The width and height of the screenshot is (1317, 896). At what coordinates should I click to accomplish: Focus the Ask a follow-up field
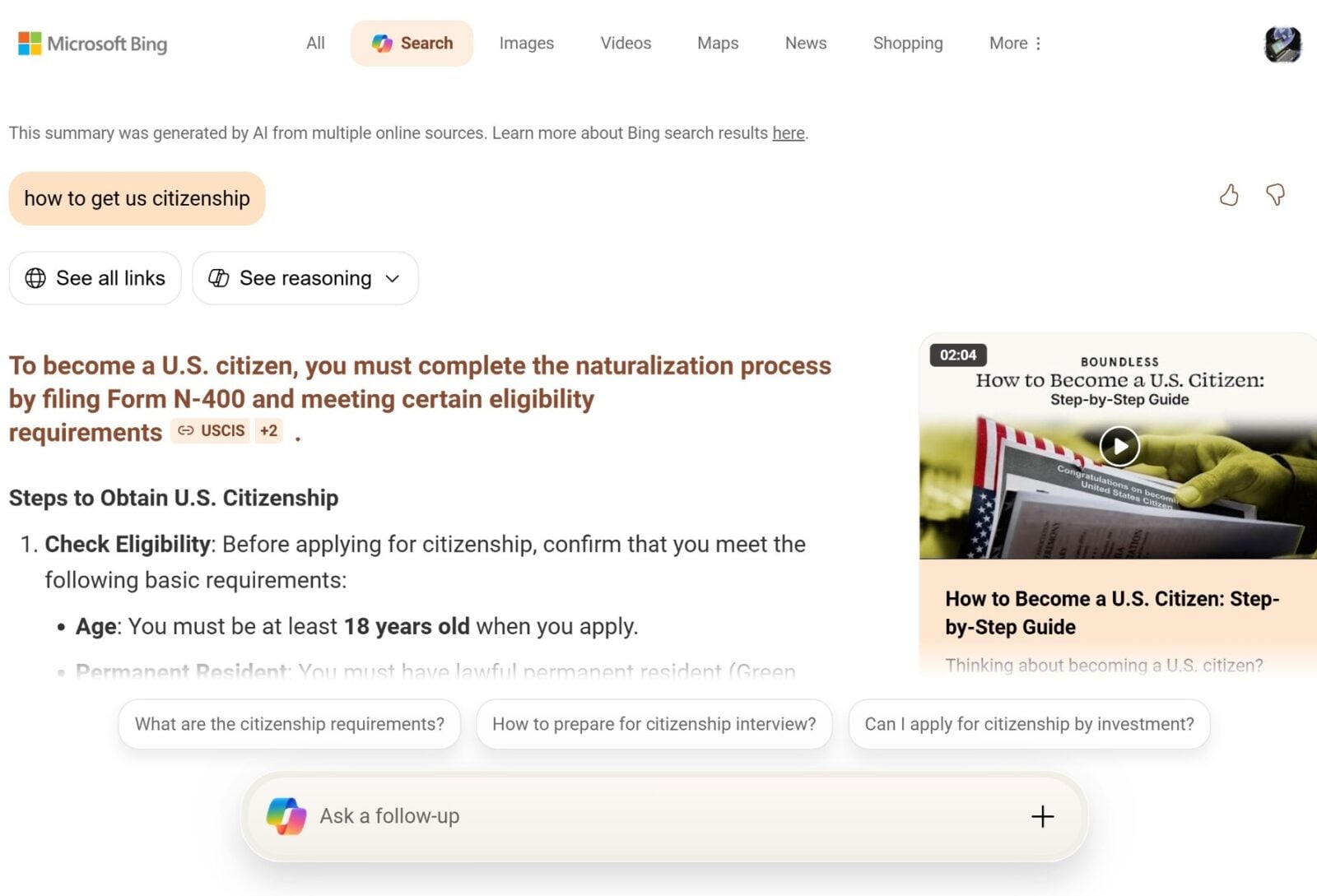tap(642, 816)
